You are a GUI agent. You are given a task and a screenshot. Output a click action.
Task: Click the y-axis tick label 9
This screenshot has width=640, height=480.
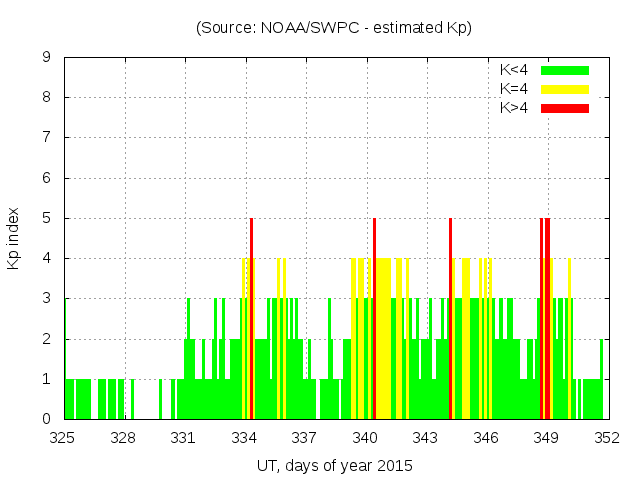coord(47,58)
